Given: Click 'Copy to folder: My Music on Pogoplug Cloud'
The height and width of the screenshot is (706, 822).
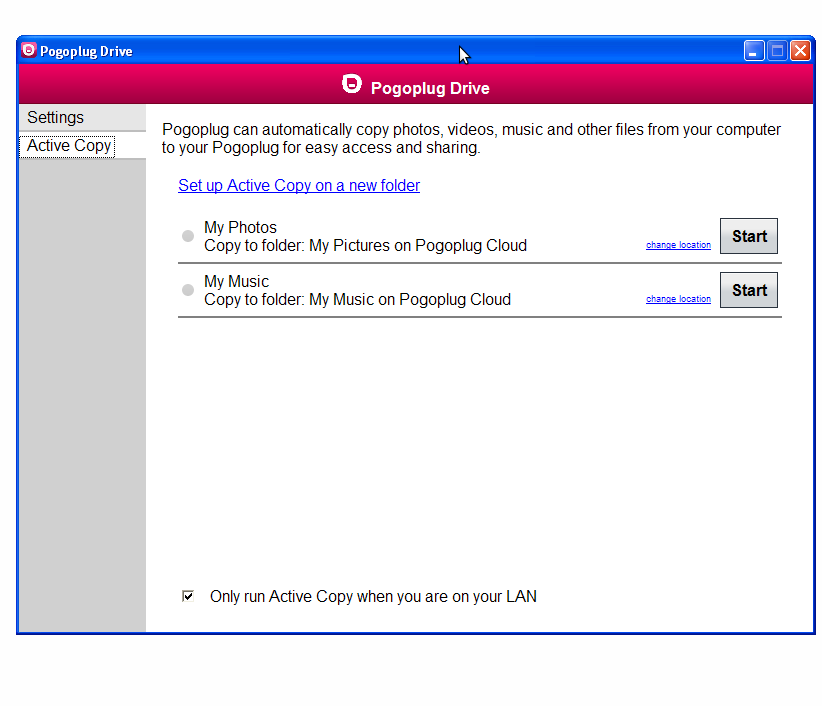Looking at the screenshot, I should tap(358, 300).
